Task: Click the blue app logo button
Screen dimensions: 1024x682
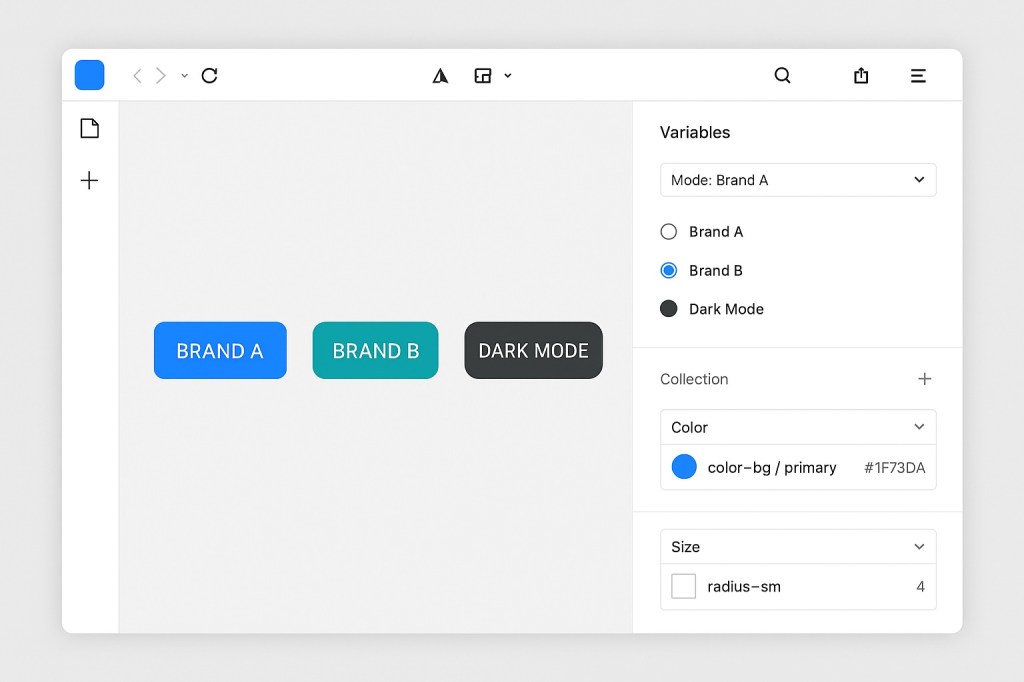Action: 89,75
